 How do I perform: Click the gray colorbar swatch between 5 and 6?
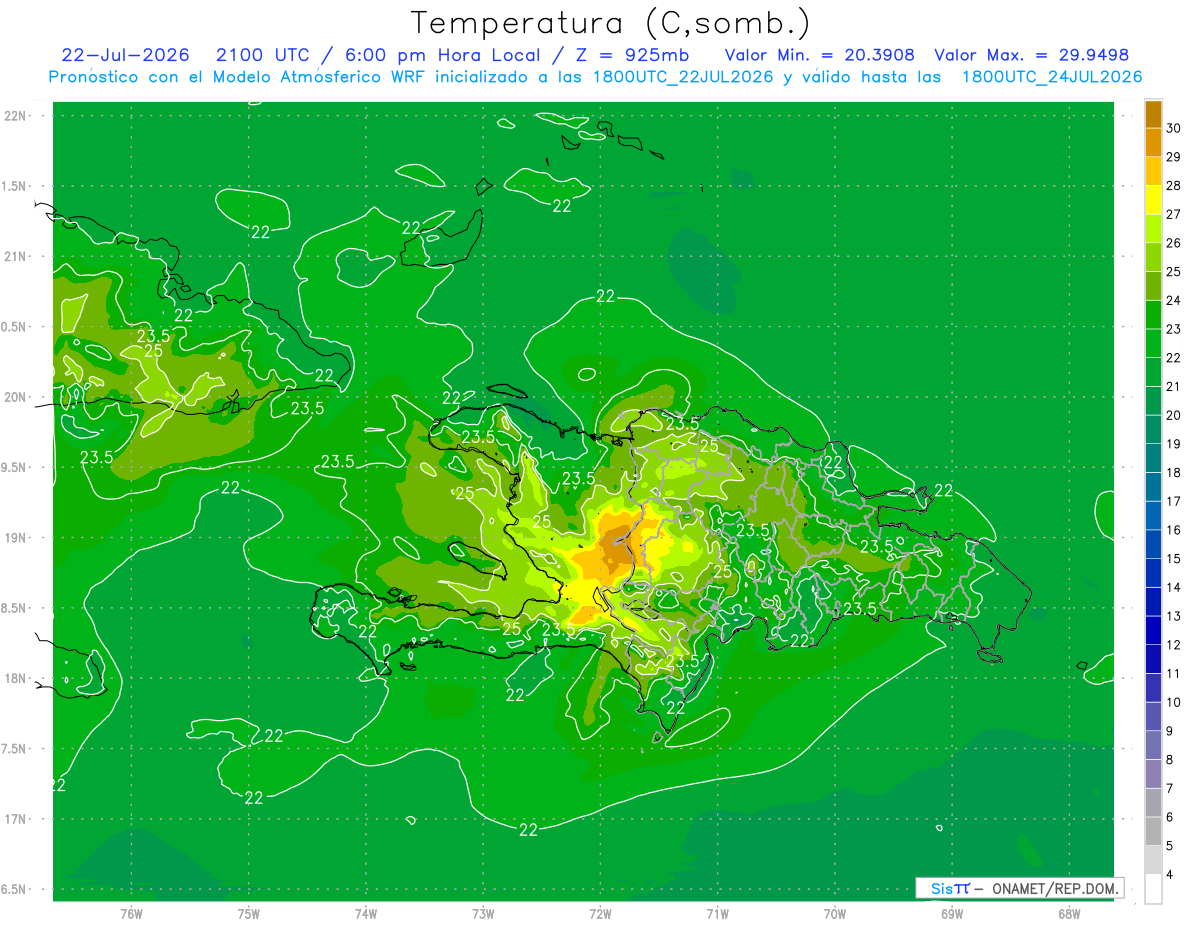click(1153, 832)
